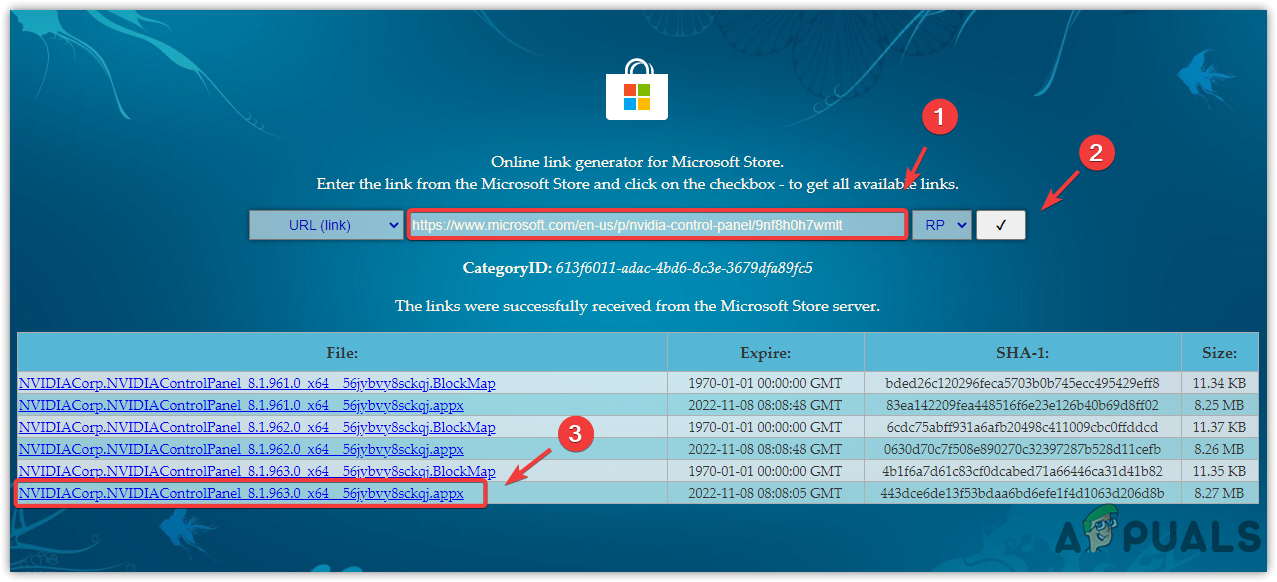1277x582 pixels.
Task: Open the RP ring selector dropdown
Action: point(941,224)
